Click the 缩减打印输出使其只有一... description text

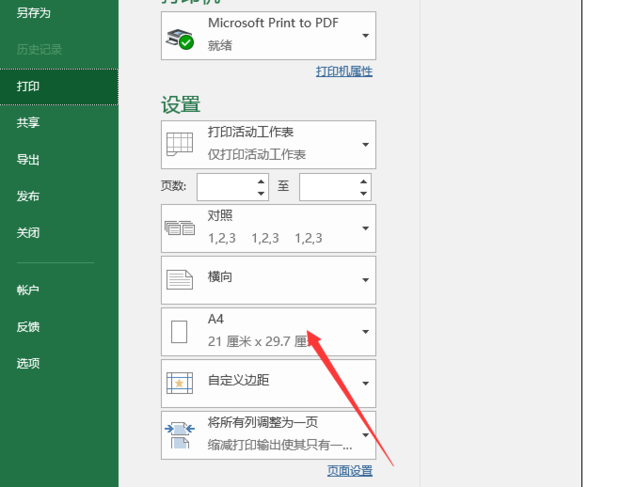pos(280,445)
